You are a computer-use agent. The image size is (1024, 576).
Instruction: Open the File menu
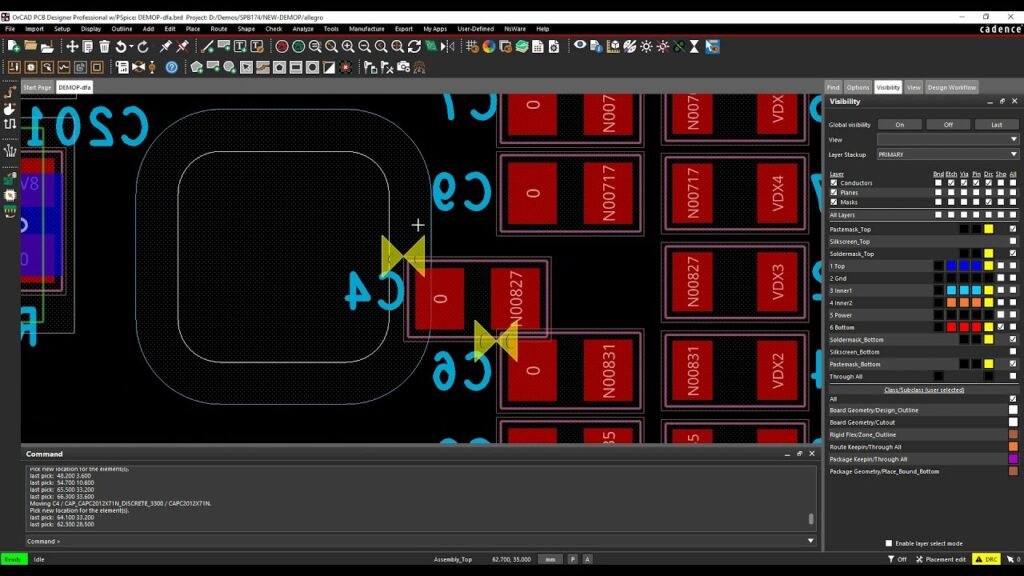pyautogui.click(x=10, y=29)
